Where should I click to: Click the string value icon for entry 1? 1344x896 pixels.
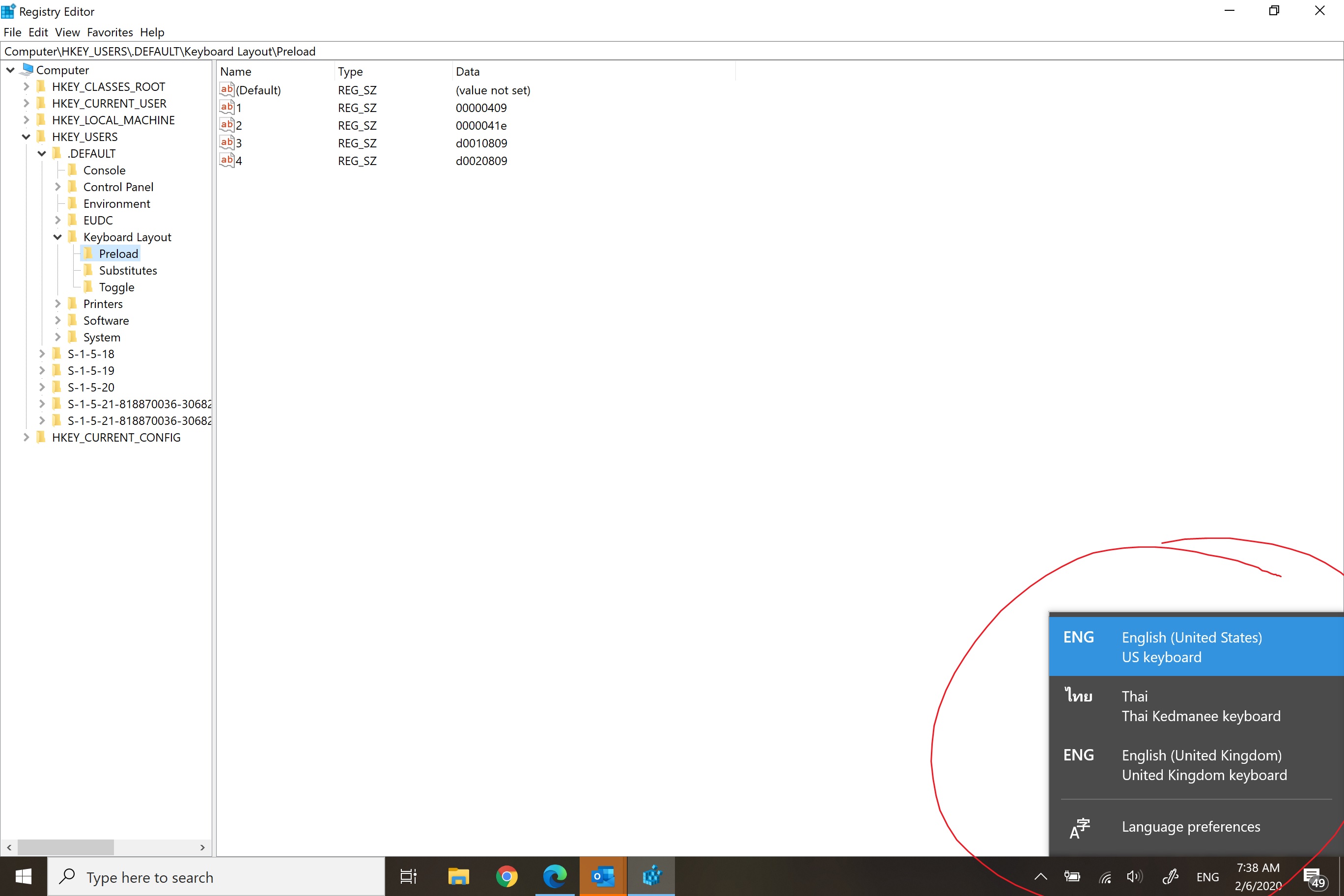[226, 107]
